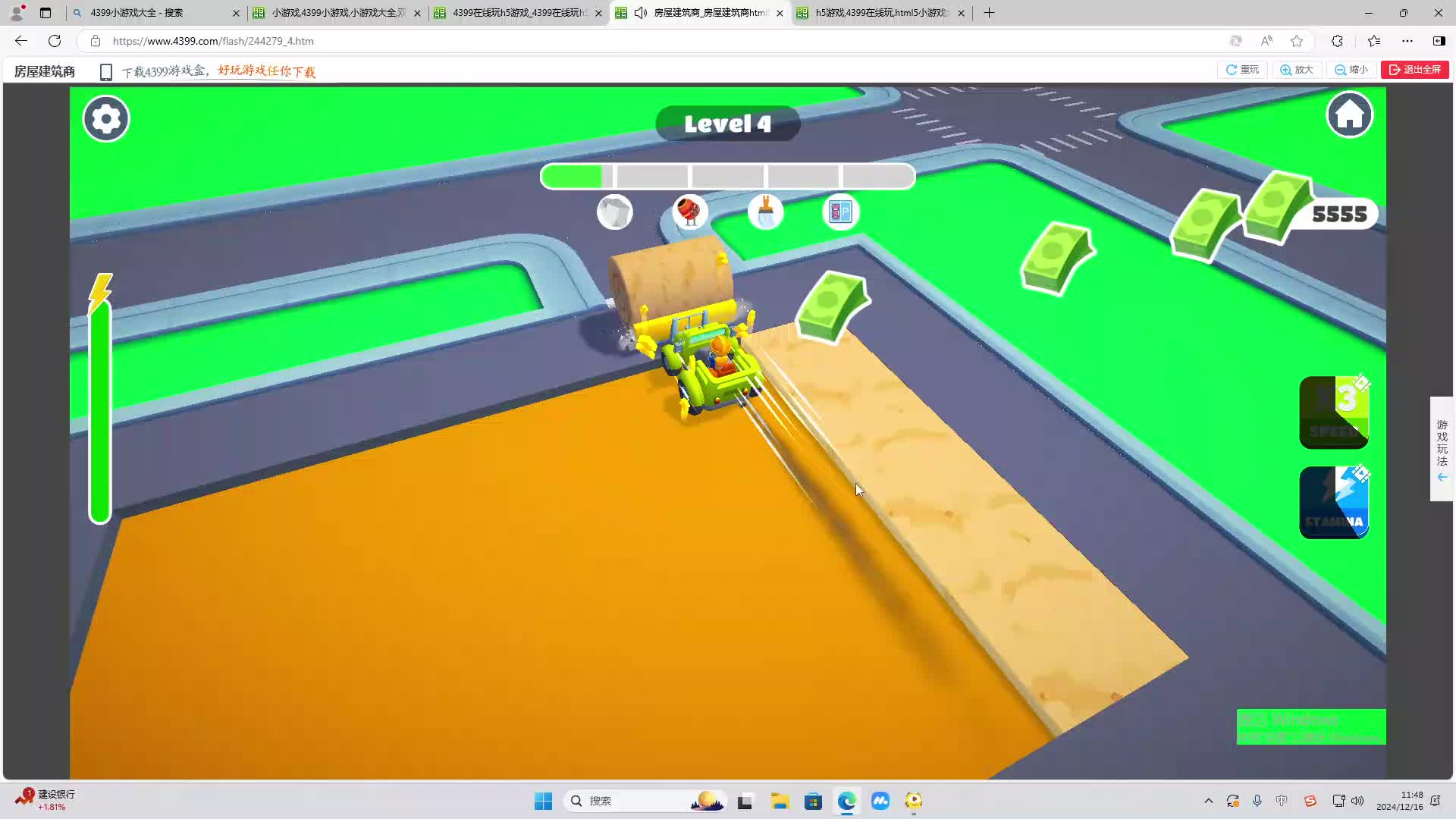Mute audio on the playing tab
The width and height of the screenshot is (1456, 819).
641,13
